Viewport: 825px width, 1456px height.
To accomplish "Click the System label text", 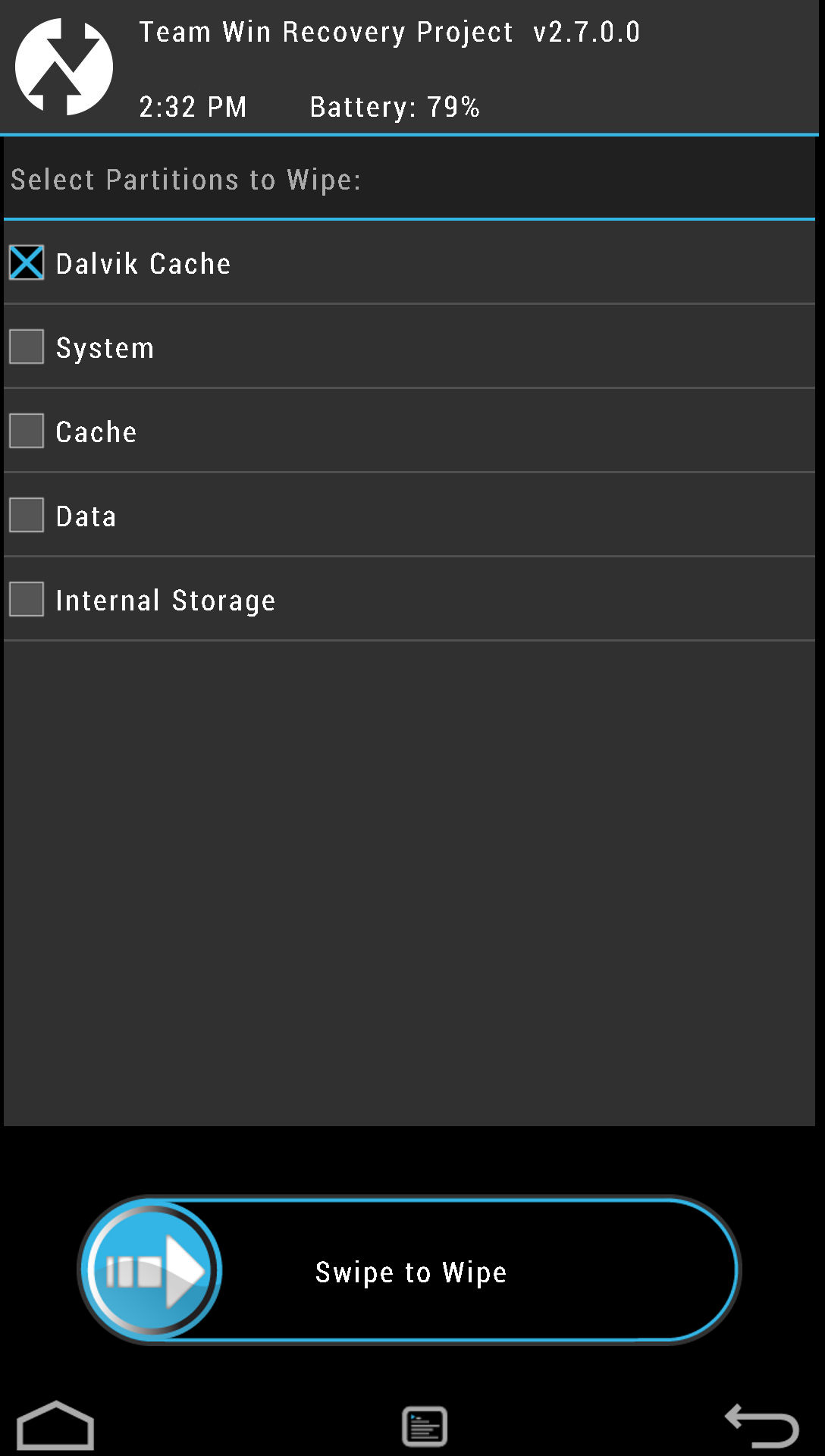I will click(105, 349).
